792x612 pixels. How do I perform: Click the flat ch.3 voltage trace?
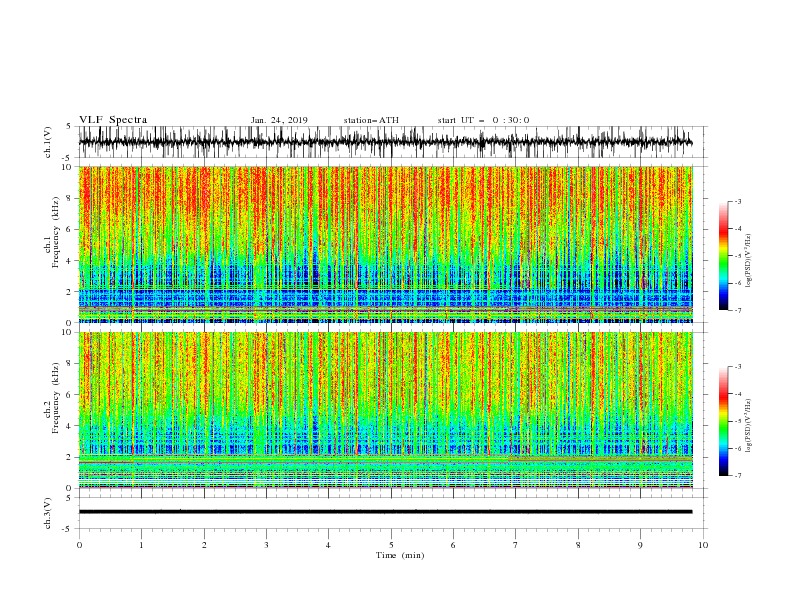[385, 512]
